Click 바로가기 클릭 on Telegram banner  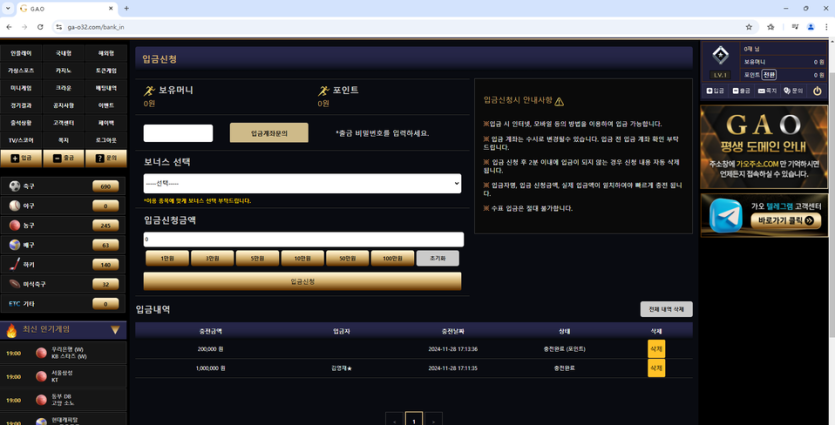tap(785, 220)
